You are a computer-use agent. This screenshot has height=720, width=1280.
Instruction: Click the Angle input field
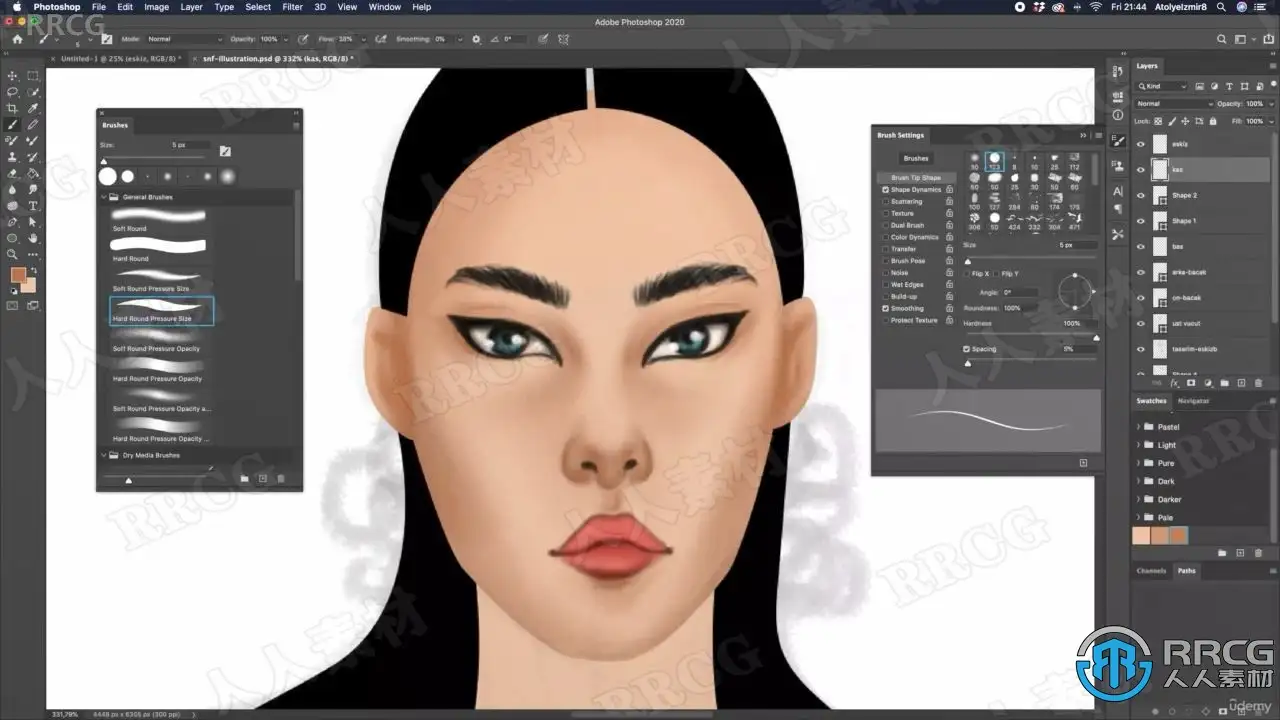click(1018, 293)
